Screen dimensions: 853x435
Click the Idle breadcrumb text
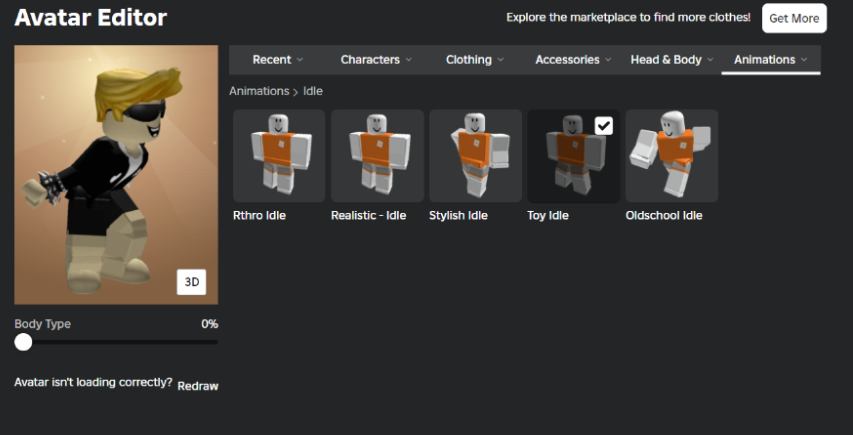(313, 91)
